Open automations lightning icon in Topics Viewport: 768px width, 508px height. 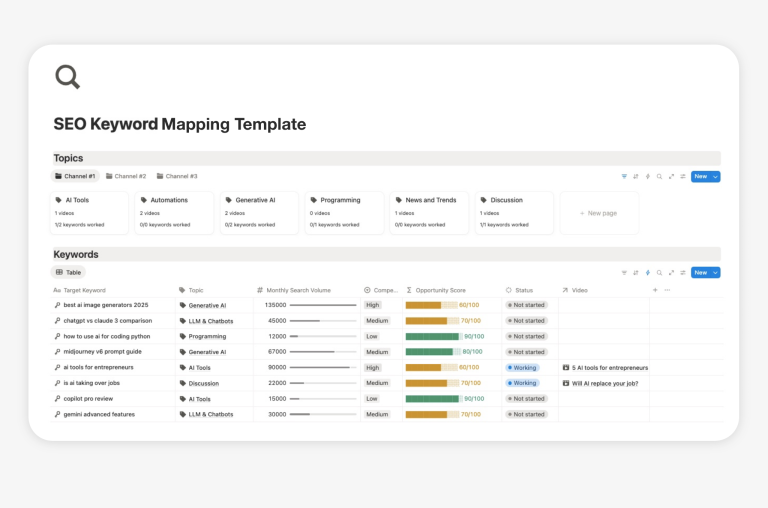click(648, 176)
